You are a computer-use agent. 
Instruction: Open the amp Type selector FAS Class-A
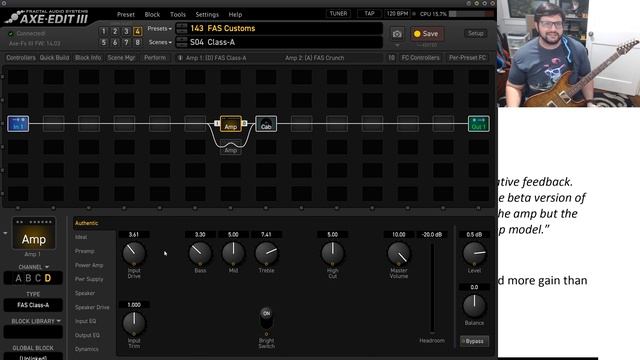click(x=33, y=305)
